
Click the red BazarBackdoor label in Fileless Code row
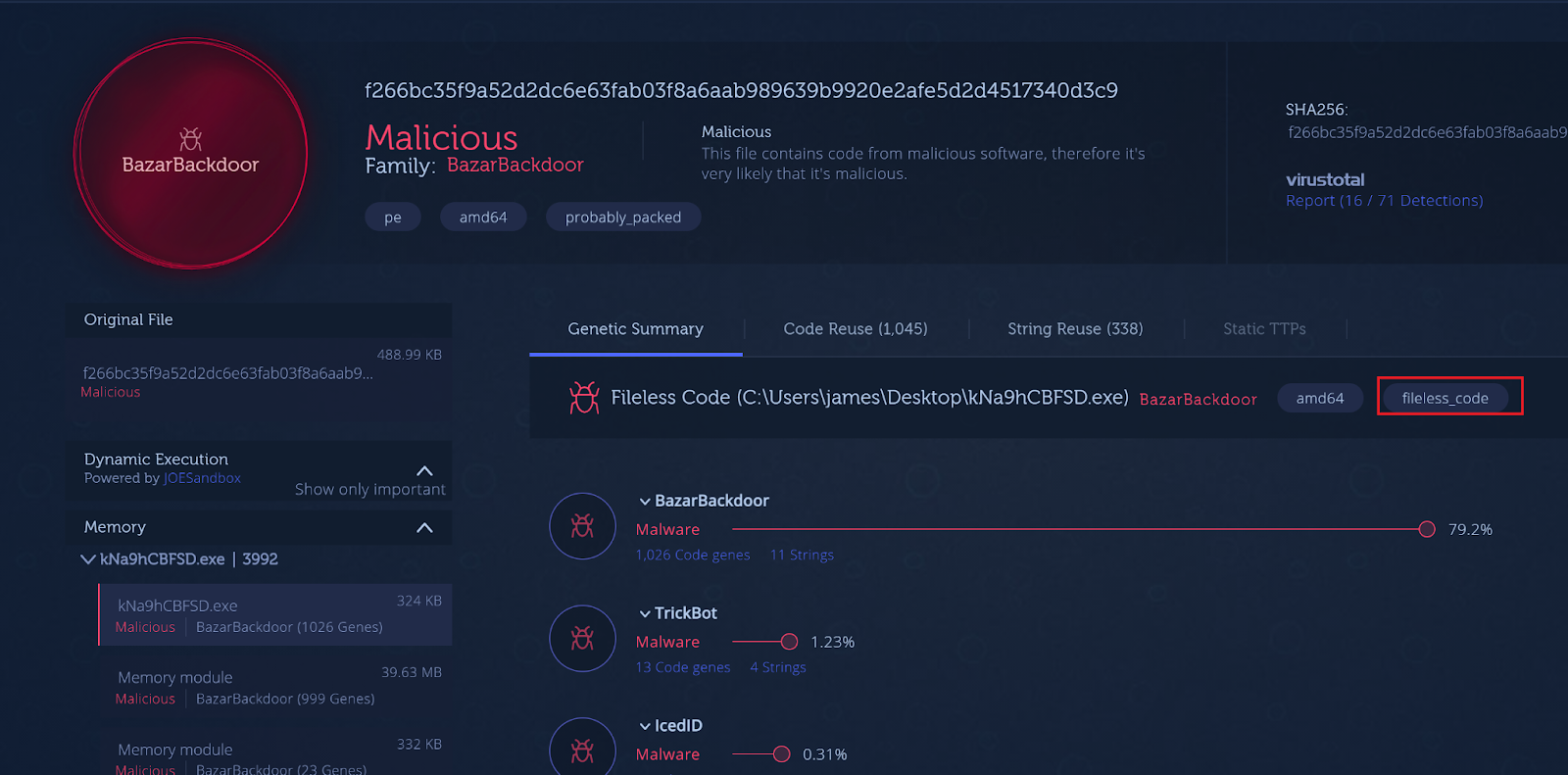(x=1198, y=399)
